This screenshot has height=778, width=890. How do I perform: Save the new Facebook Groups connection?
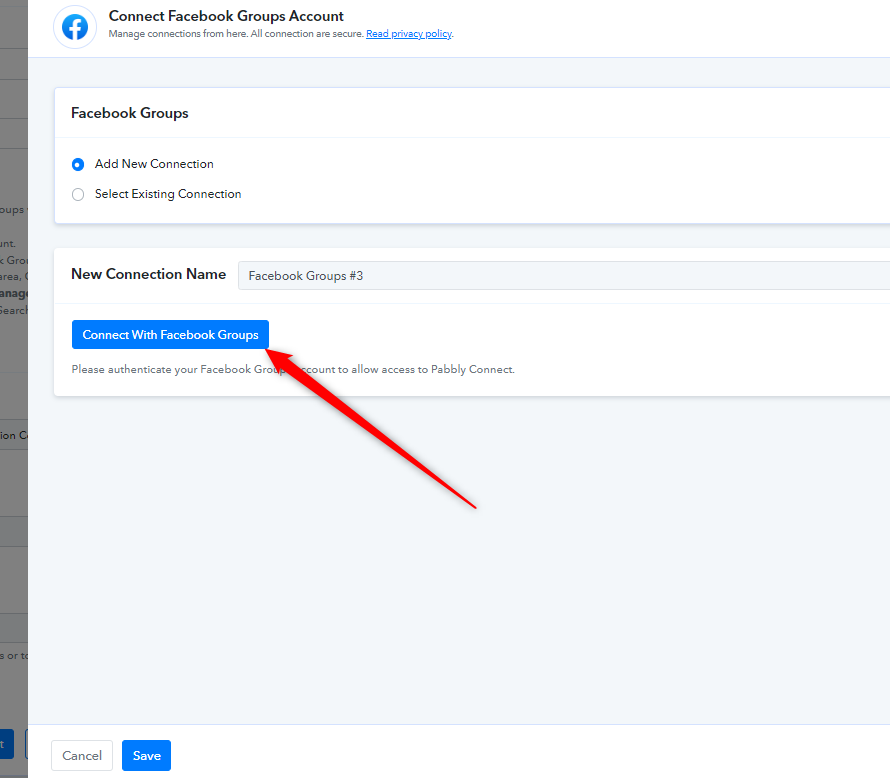tap(146, 755)
